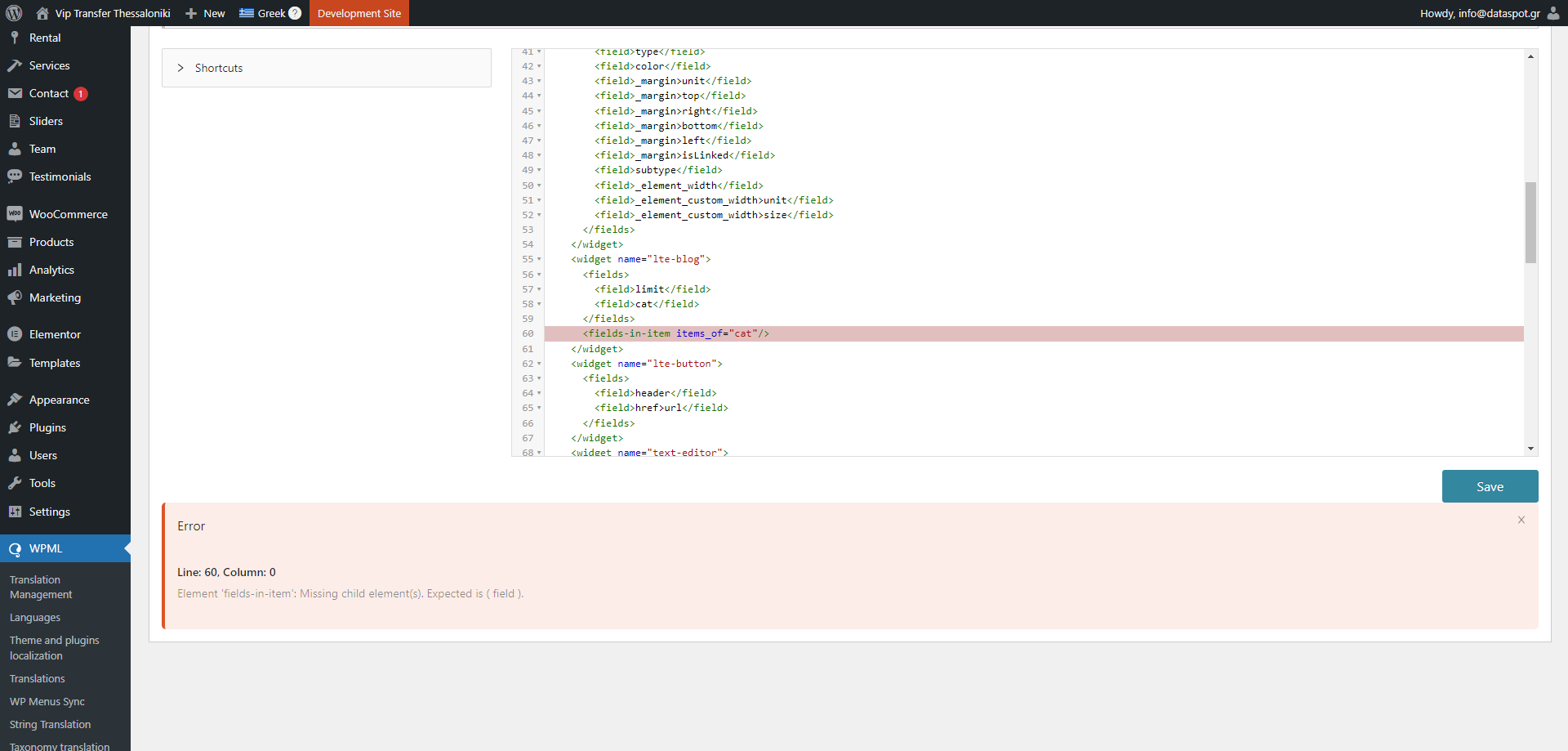Viewport: 1568px width, 751px height.
Task: Click the Testimonials speech bubble icon
Action: coord(15,177)
